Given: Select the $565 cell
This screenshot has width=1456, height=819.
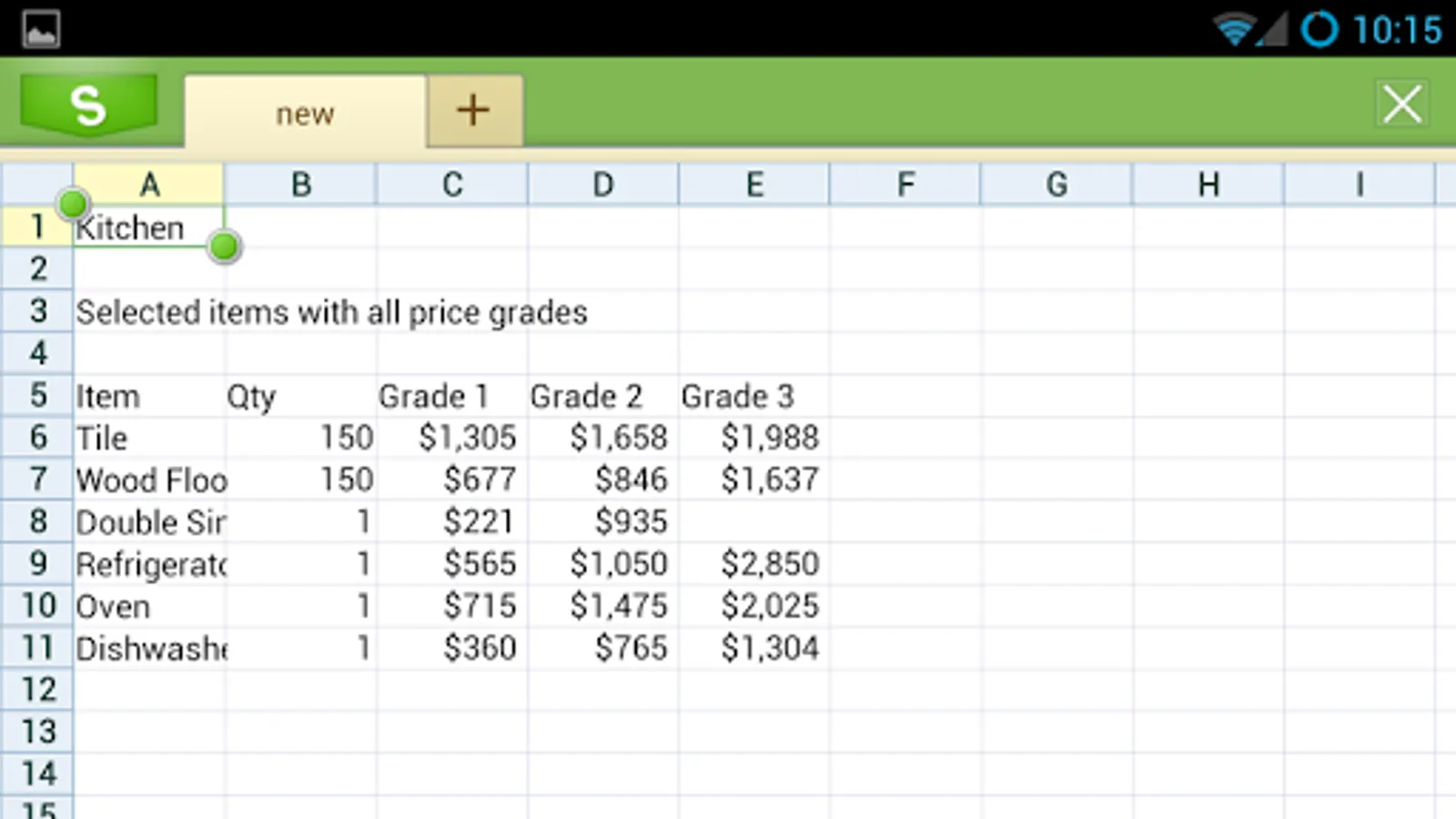Looking at the screenshot, I should pos(452,564).
